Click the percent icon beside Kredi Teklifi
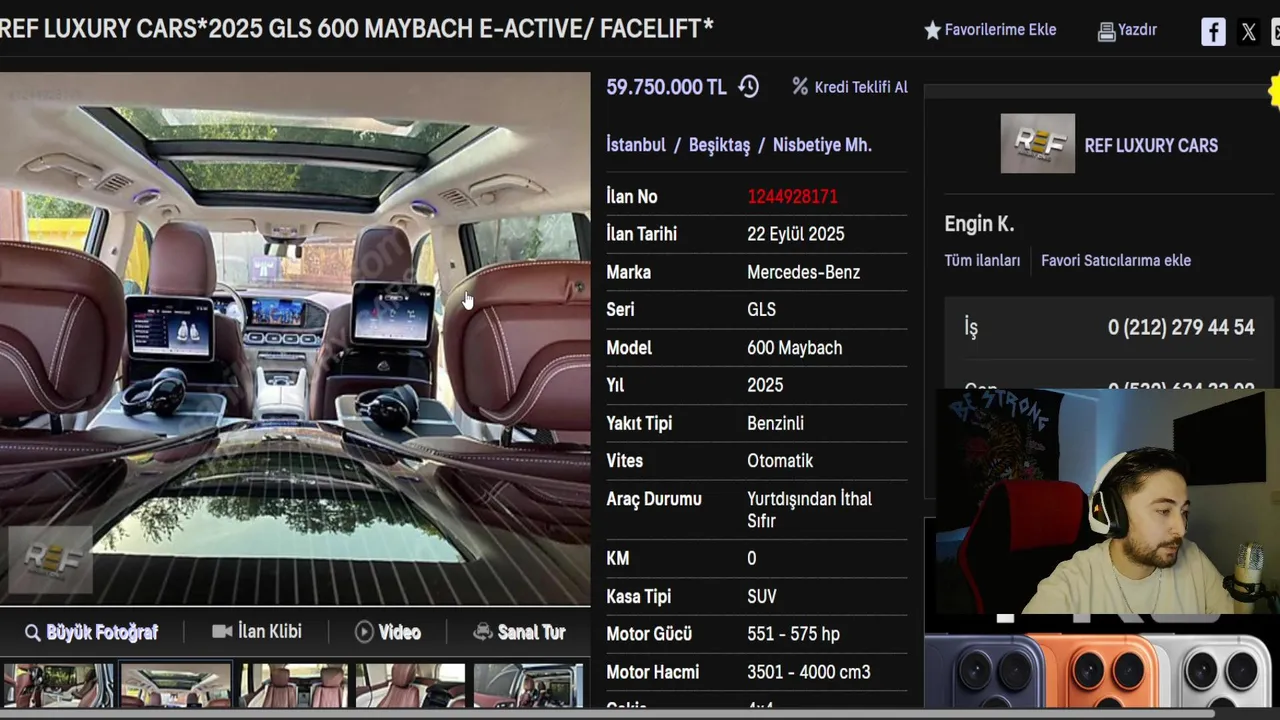The width and height of the screenshot is (1280, 720). (x=800, y=87)
